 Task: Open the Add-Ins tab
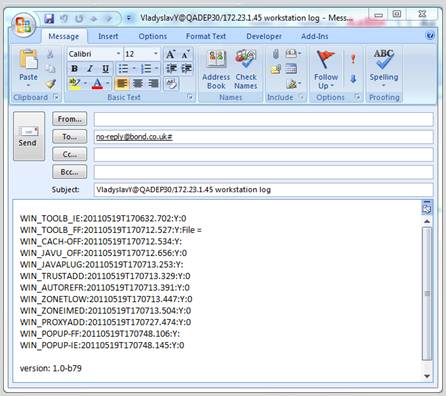[x=315, y=36]
